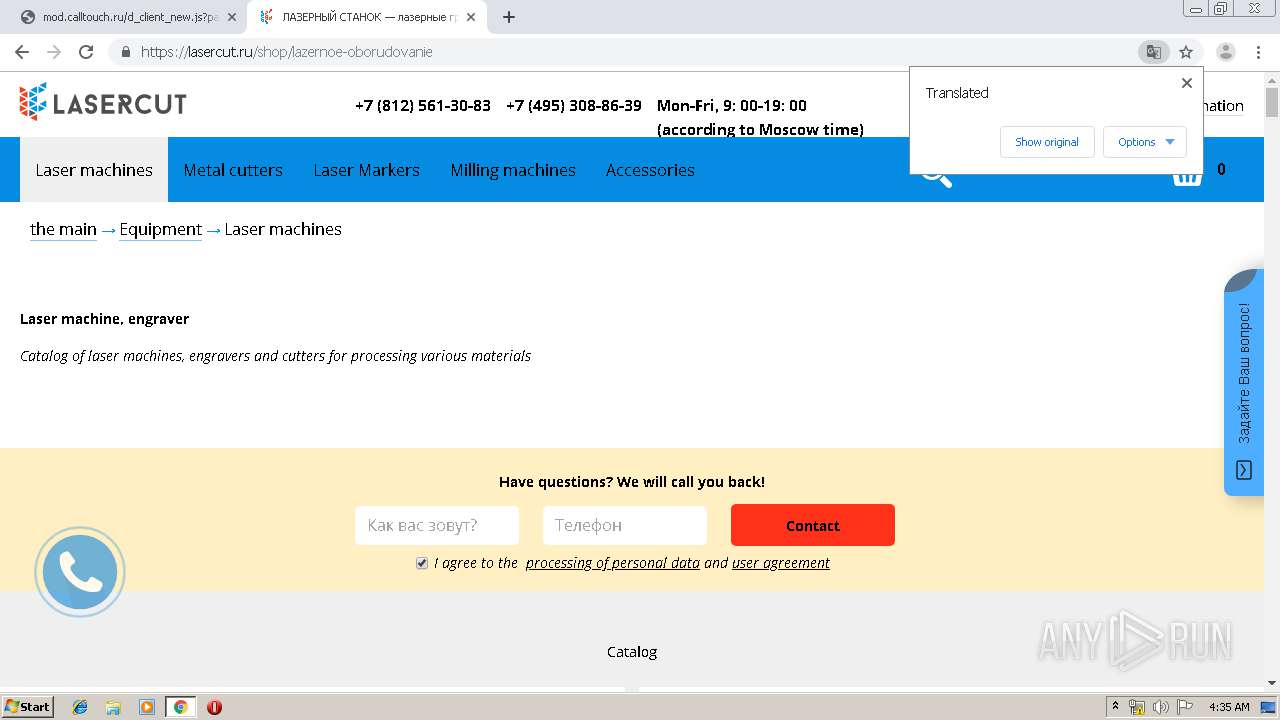Click the Catalog heading text
Image resolution: width=1280 pixels, height=720 pixels.
tap(632, 652)
